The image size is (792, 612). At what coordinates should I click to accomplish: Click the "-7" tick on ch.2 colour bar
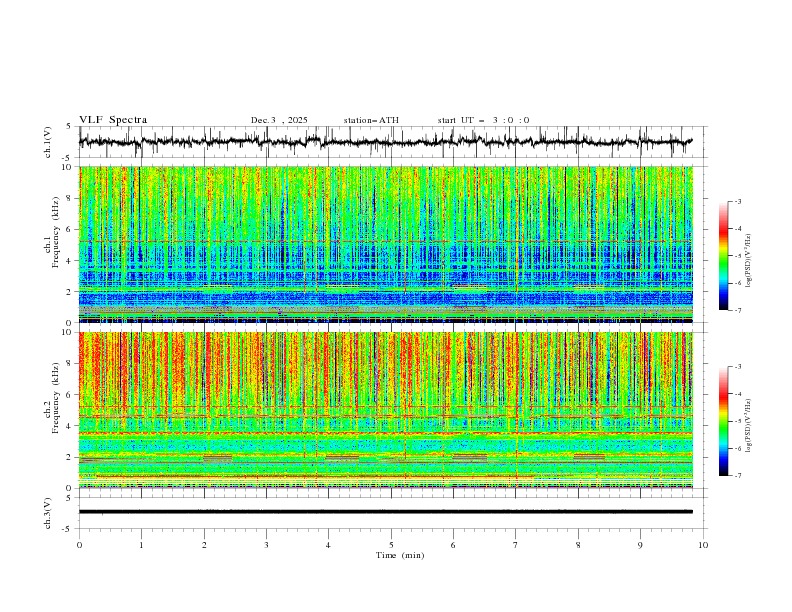pyautogui.click(x=738, y=476)
